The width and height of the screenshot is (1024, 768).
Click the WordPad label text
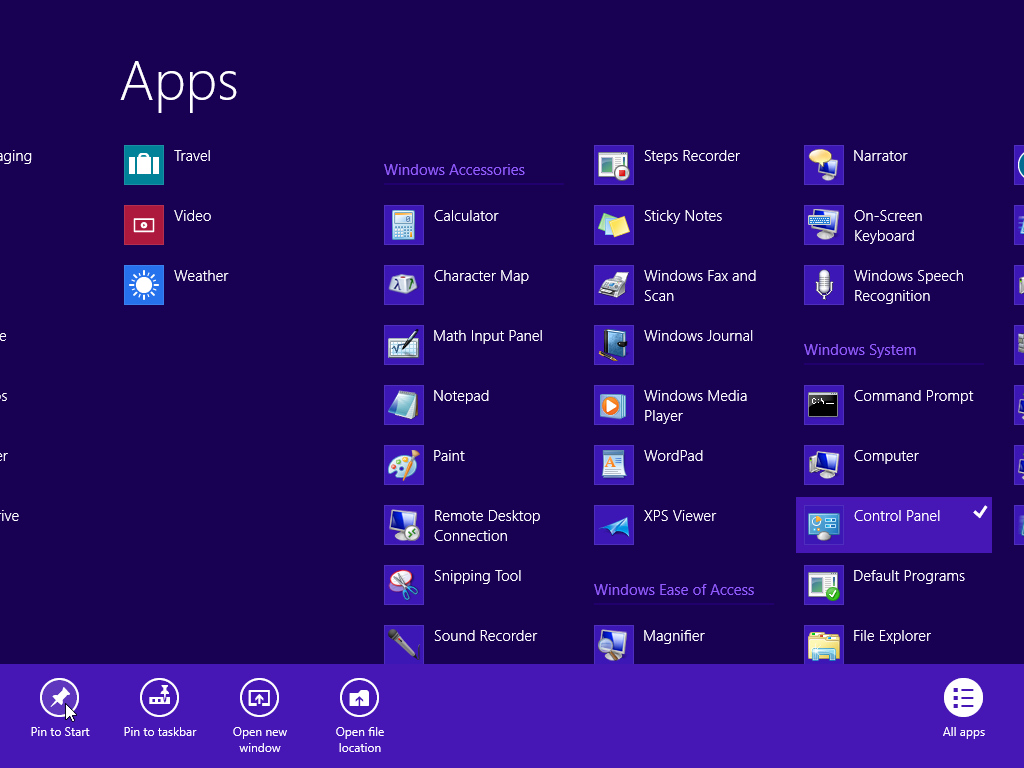(673, 456)
